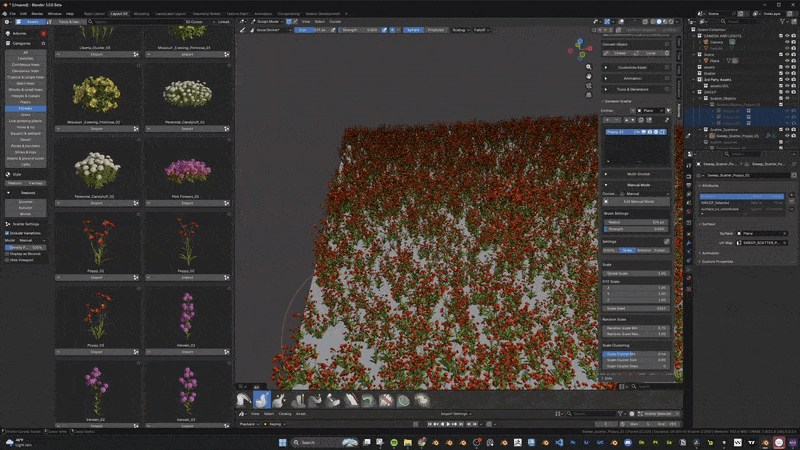Viewport: 800px width, 450px height.
Task: Select the Grass category button
Action: pyautogui.click(x=26, y=115)
